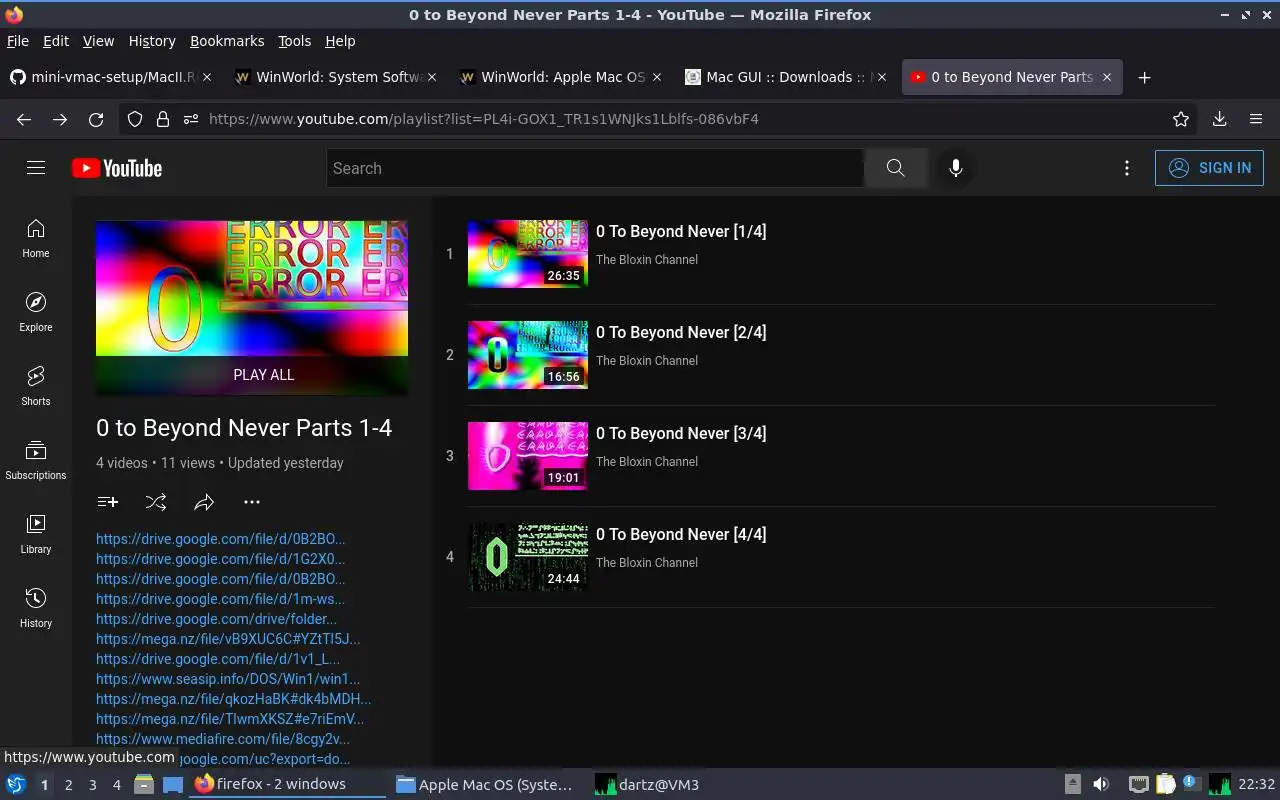Share the playlist

(x=204, y=502)
